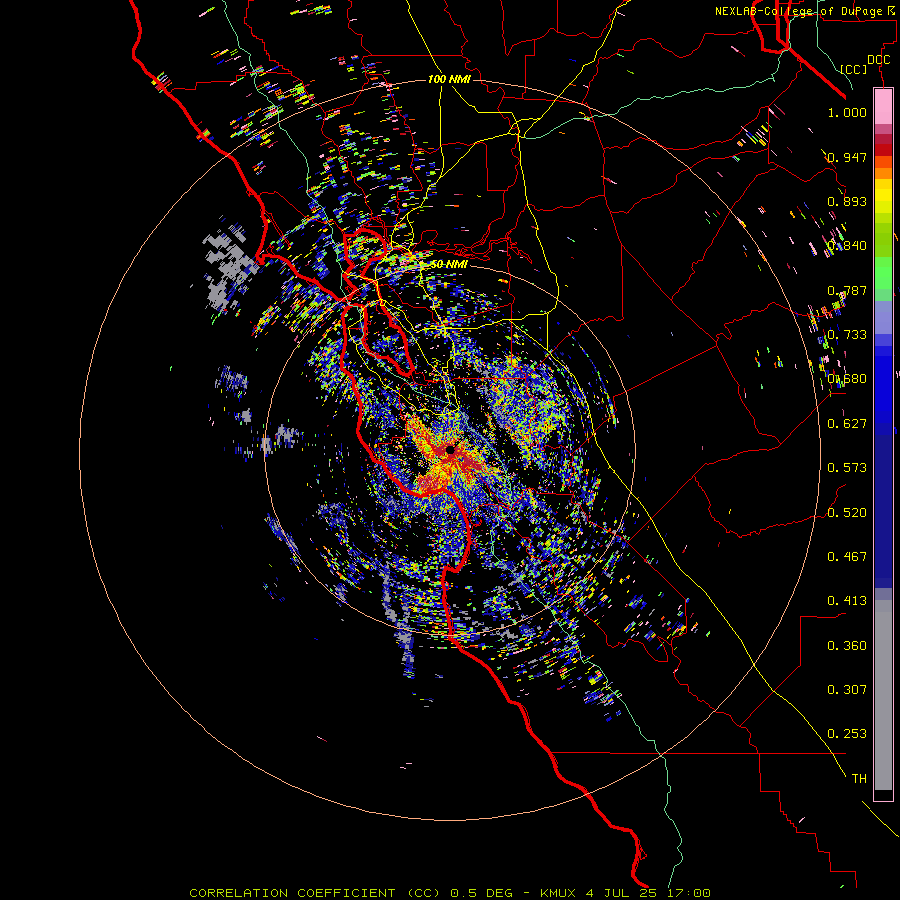
Task: Click the "0.573" scale value
Action: 847,468
